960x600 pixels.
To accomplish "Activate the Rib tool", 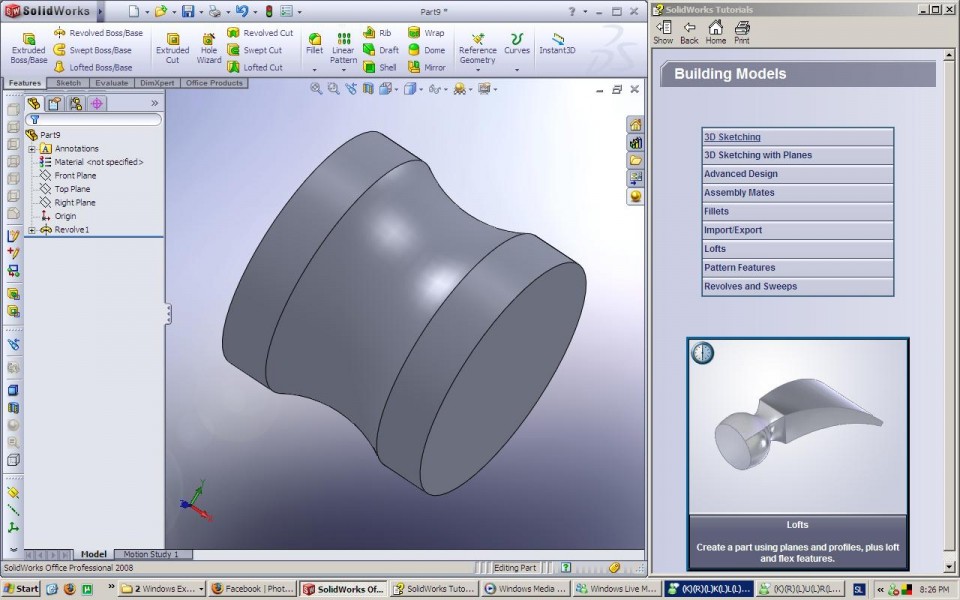I will point(377,33).
